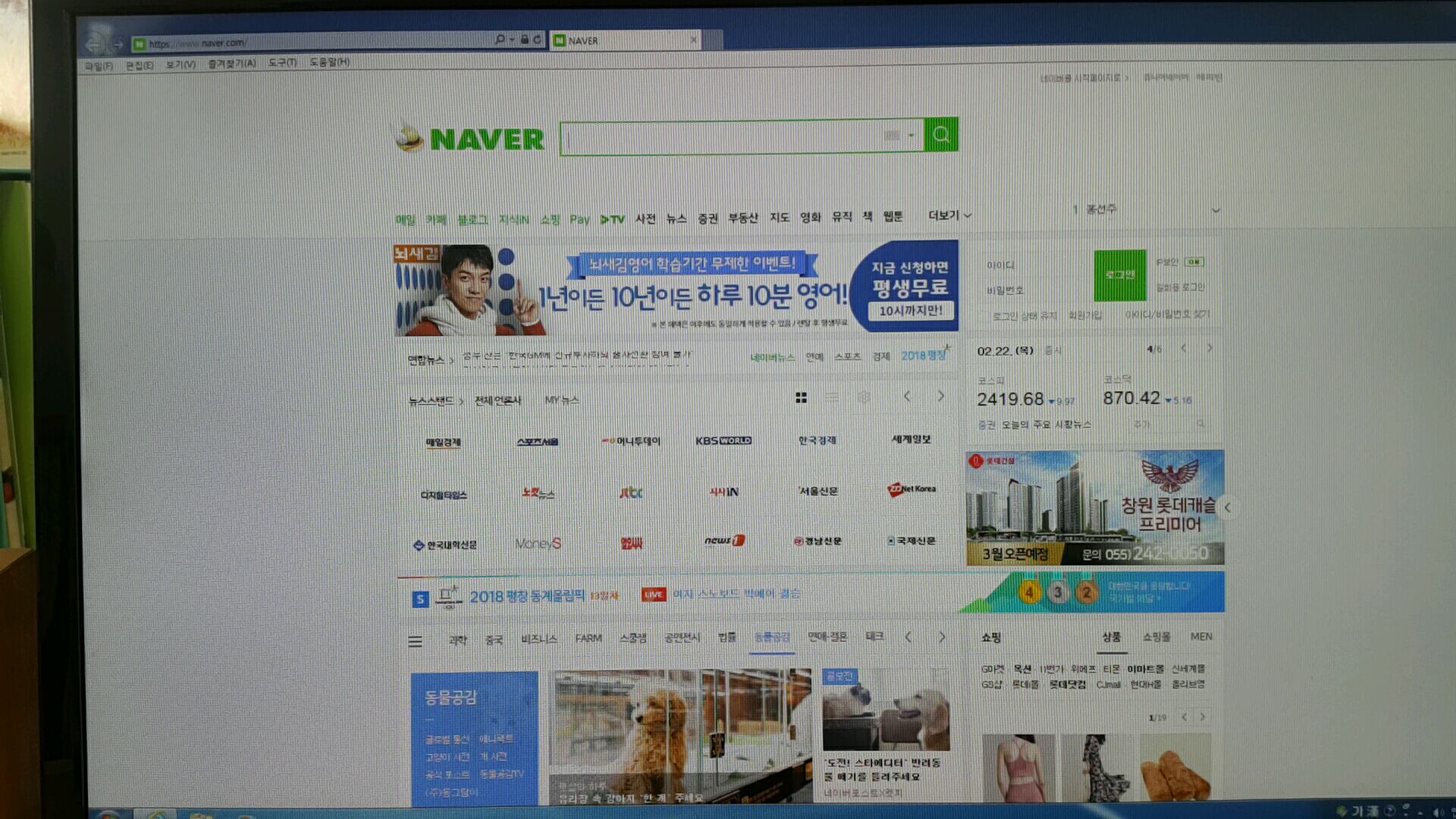1456x819 pixels.
Task: Open the category hamburger menu icon
Action: pyautogui.click(x=415, y=642)
